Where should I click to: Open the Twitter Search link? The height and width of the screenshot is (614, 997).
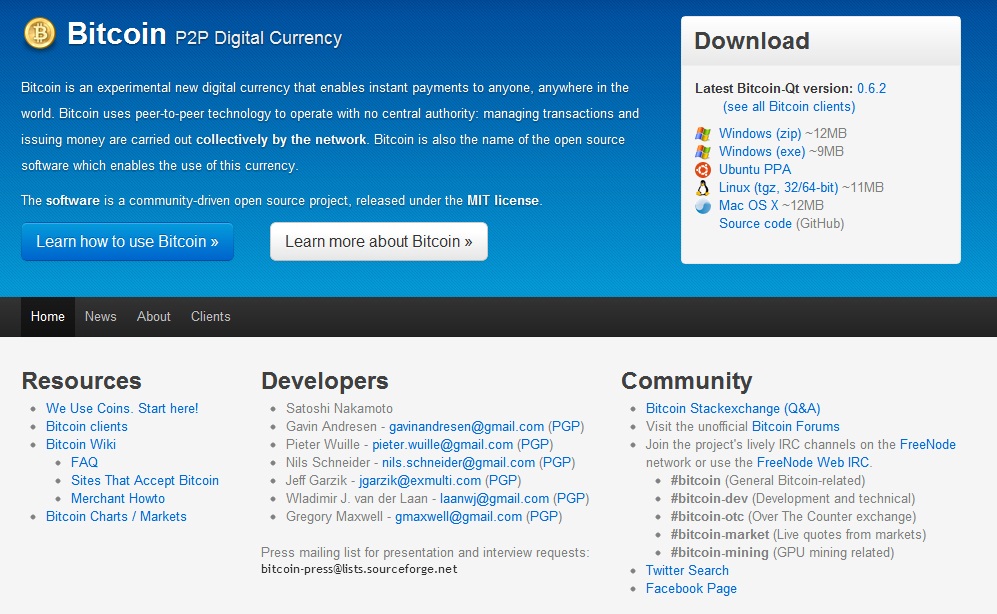(x=687, y=570)
